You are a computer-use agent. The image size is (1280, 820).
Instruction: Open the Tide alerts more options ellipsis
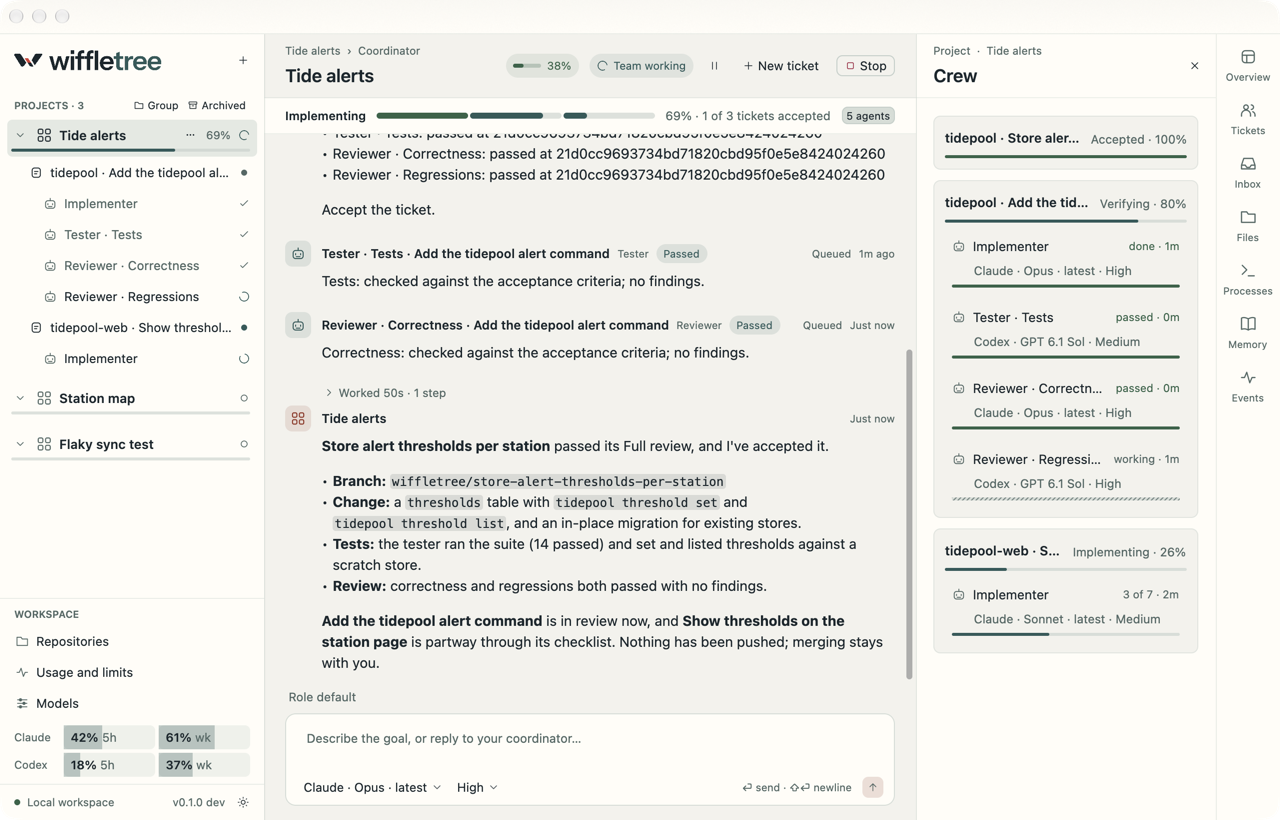pyautogui.click(x=190, y=135)
